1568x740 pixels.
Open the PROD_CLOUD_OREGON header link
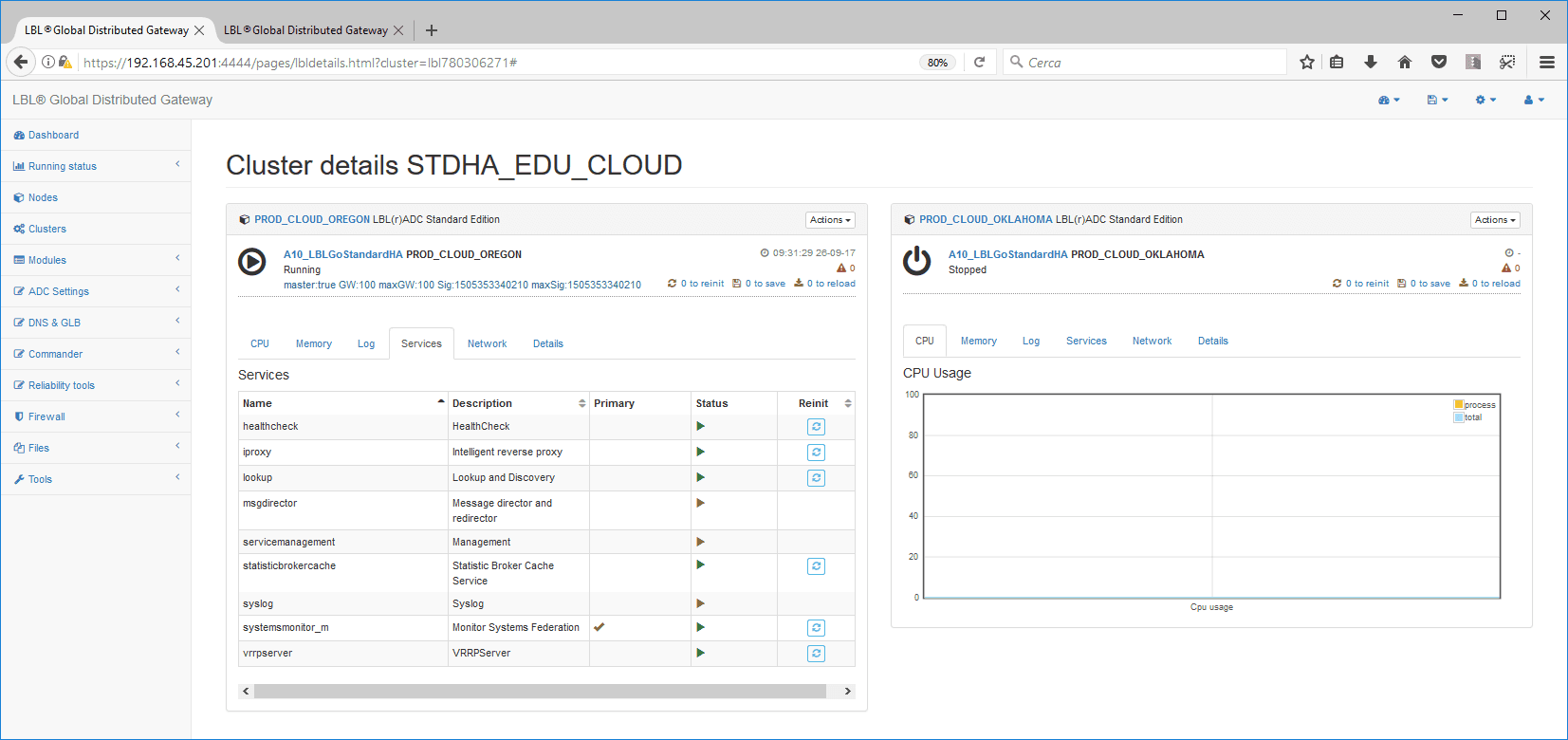312,219
